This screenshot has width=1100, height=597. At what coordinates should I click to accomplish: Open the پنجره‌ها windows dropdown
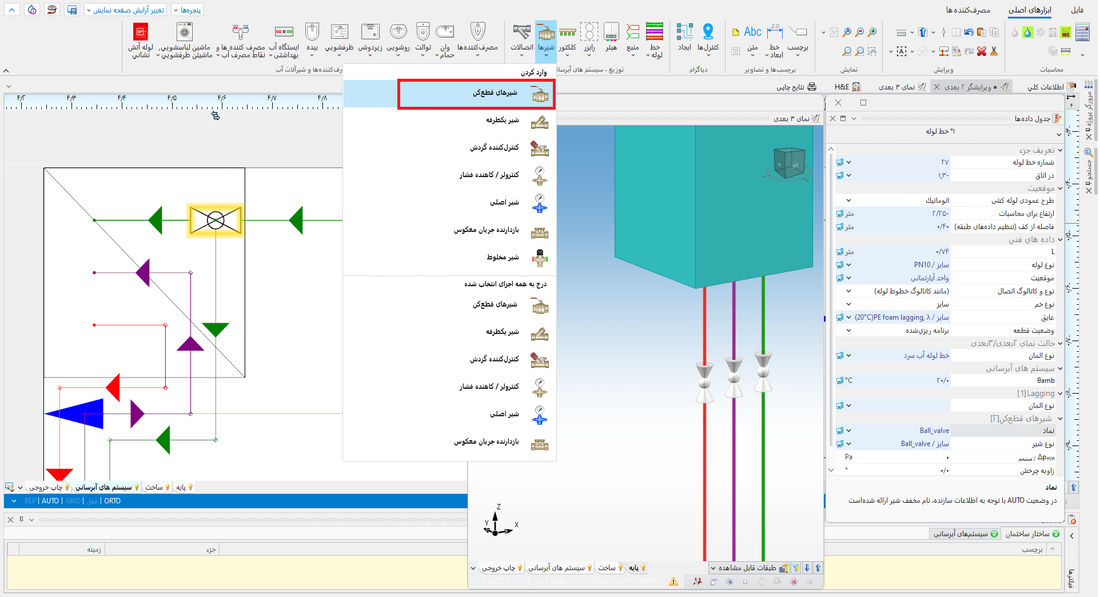click(187, 11)
